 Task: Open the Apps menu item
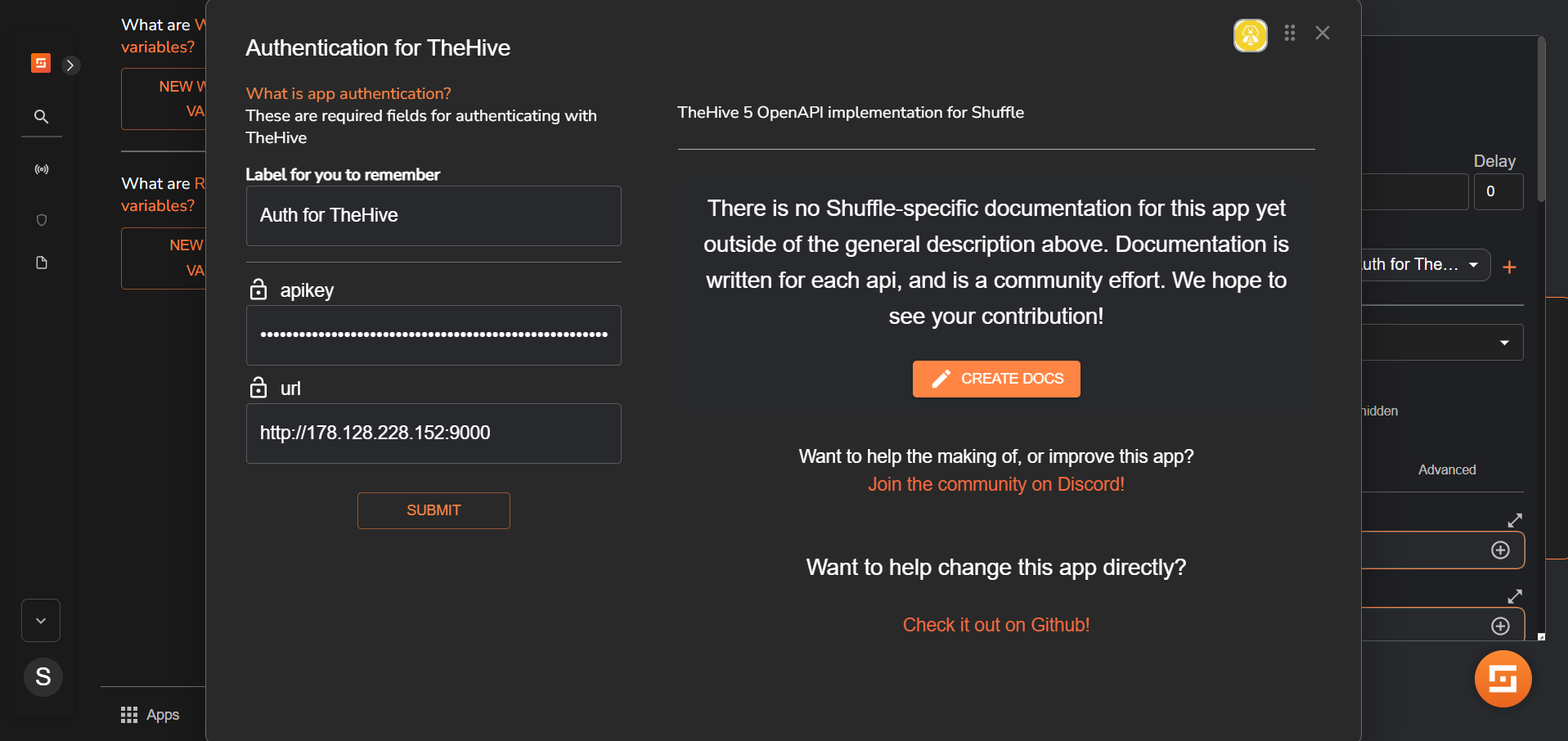151,715
